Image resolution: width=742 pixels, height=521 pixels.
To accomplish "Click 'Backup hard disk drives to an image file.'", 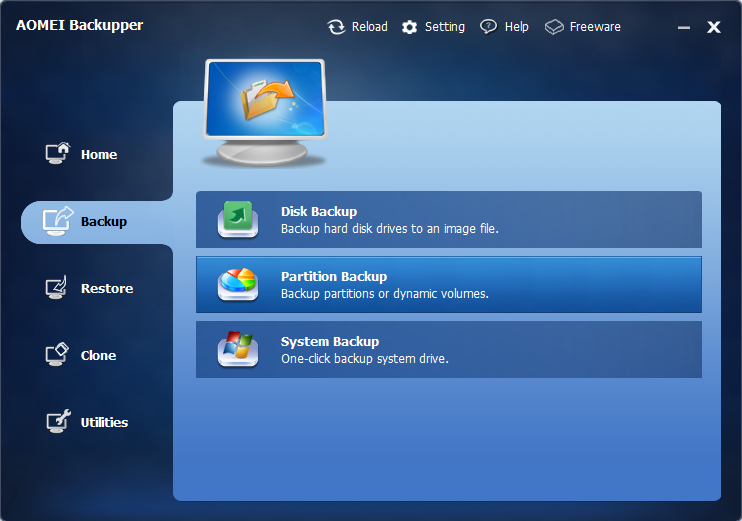I will [390, 229].
